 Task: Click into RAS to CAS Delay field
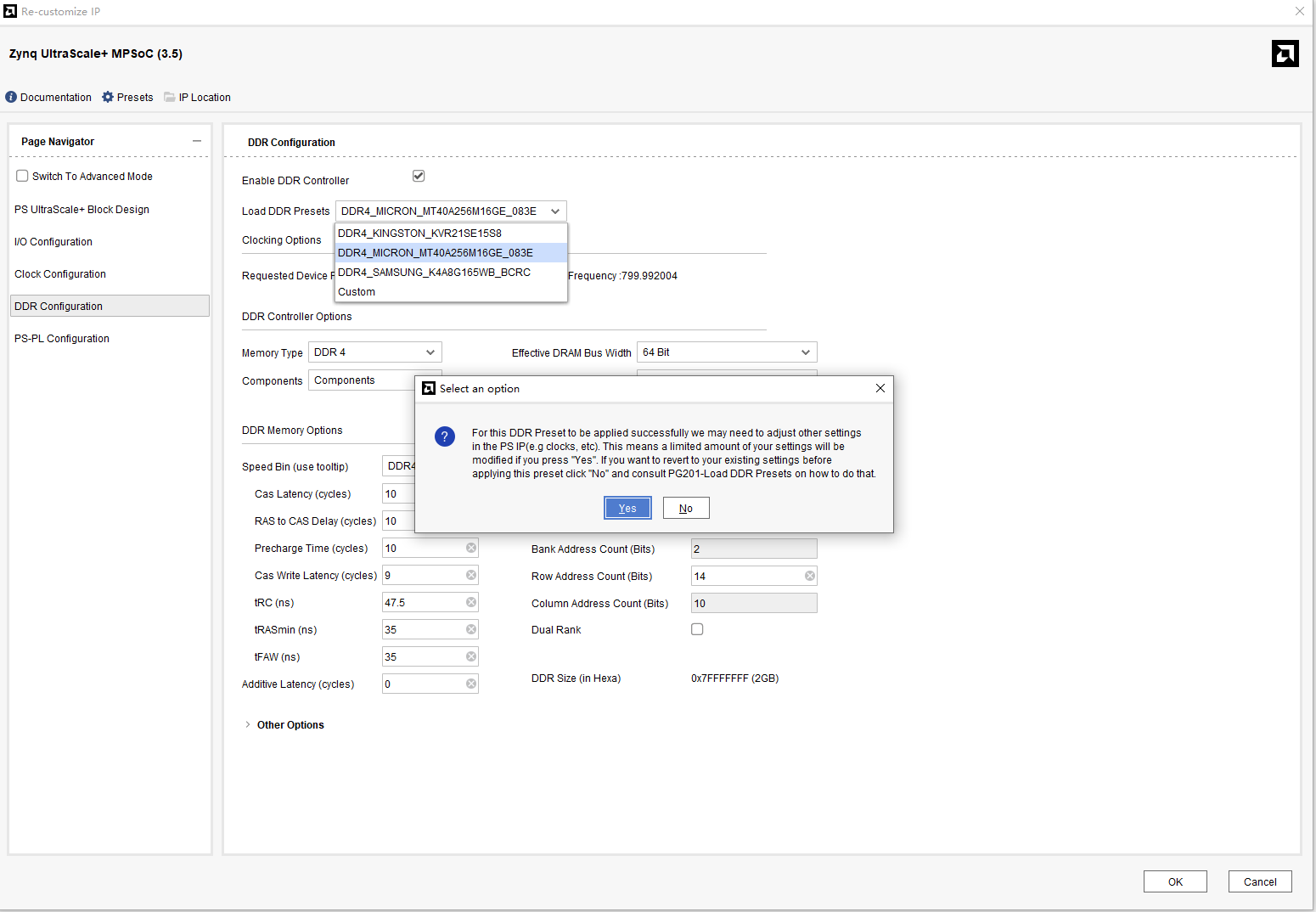pyautogui.click(x=398, y=521)
